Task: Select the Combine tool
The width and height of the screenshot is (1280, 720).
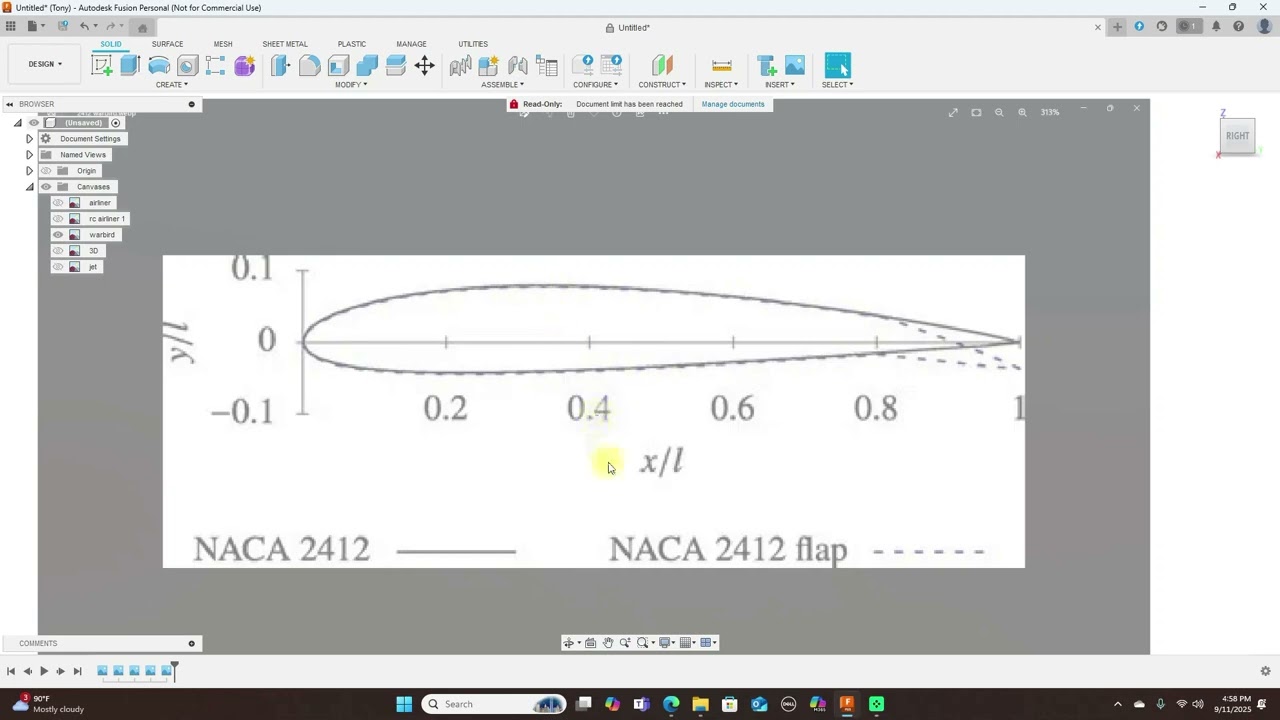Action: pyautogui.click(x=367, y=66)
